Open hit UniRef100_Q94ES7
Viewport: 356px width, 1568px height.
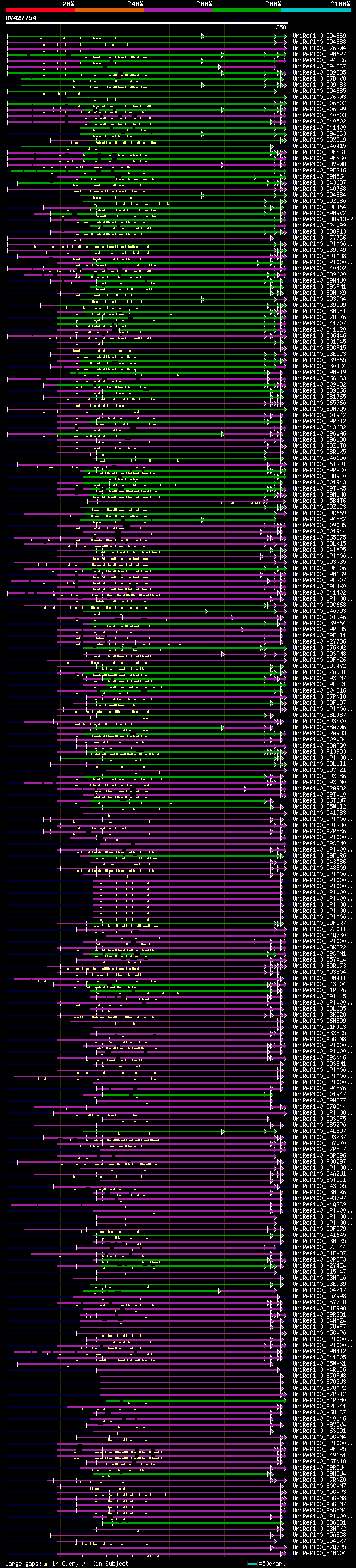(319, 66)
